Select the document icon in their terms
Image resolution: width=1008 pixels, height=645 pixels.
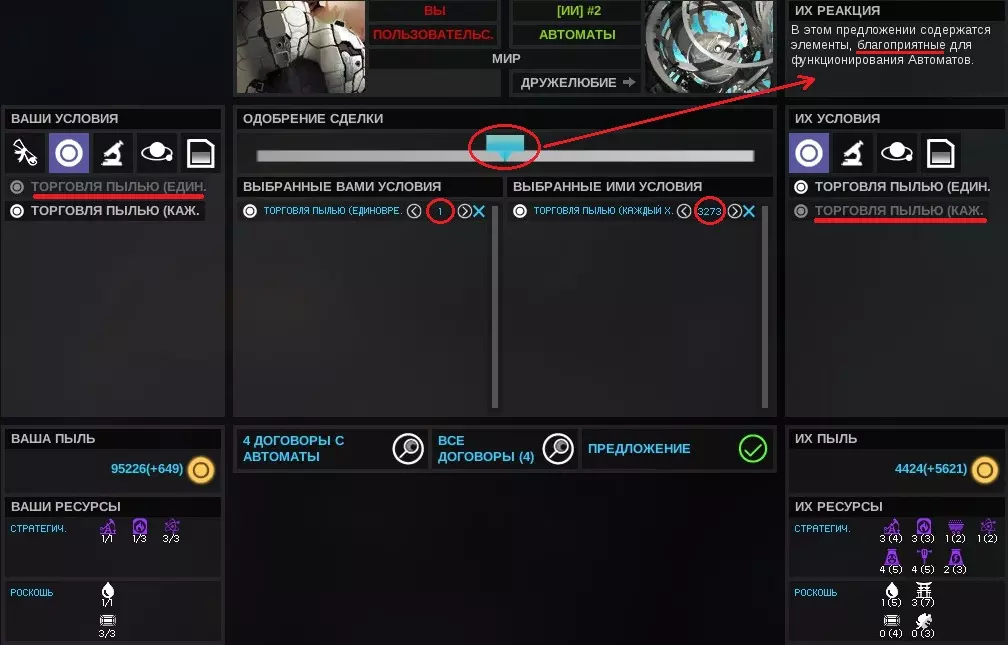click(940, 153)
